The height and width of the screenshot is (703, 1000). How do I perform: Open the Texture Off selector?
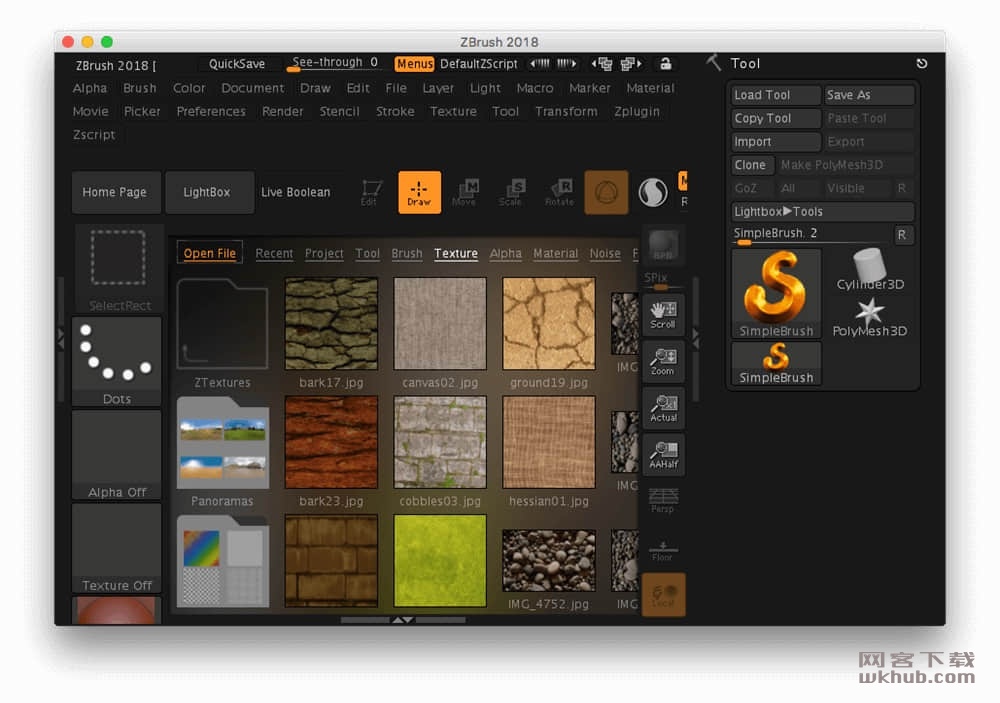(x=117, y=548)
